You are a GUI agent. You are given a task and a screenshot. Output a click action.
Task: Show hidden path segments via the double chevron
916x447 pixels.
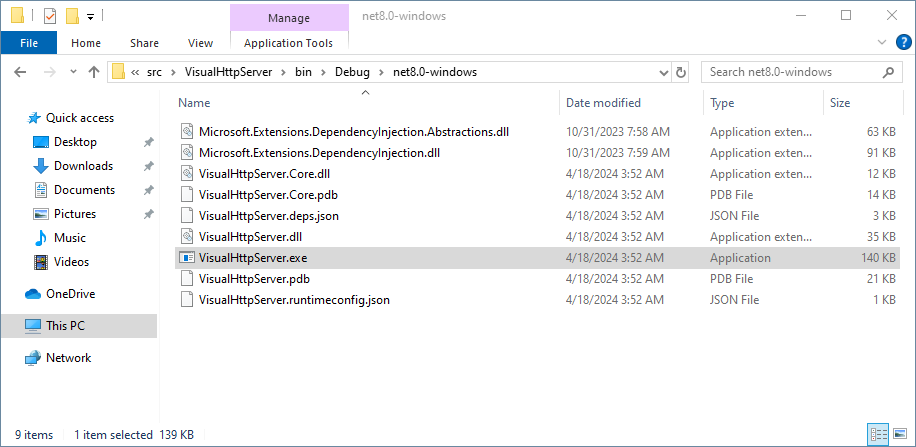tap(135, 72)
